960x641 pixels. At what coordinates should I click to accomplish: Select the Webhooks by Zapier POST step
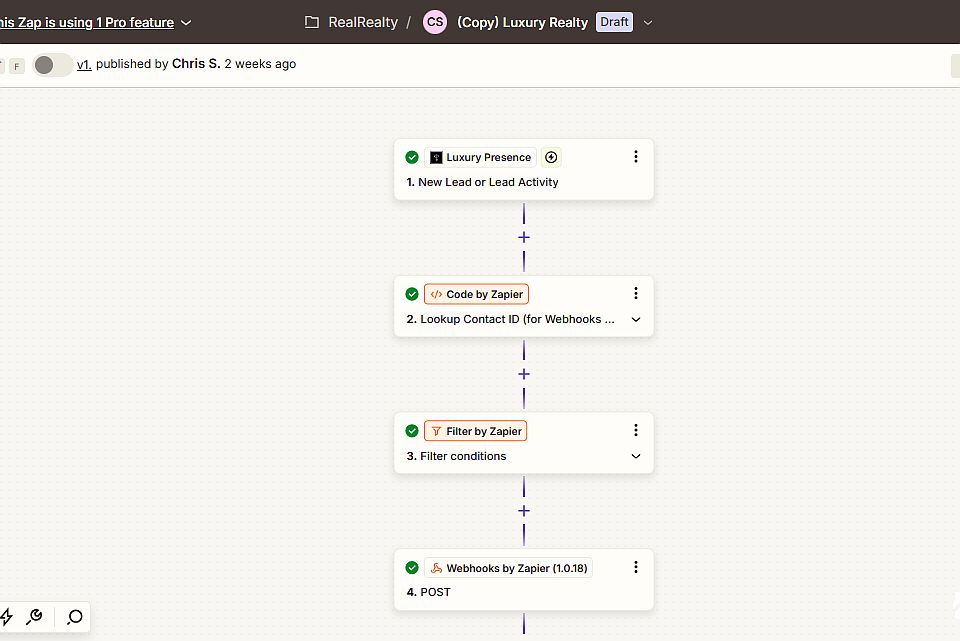(524, 580)
